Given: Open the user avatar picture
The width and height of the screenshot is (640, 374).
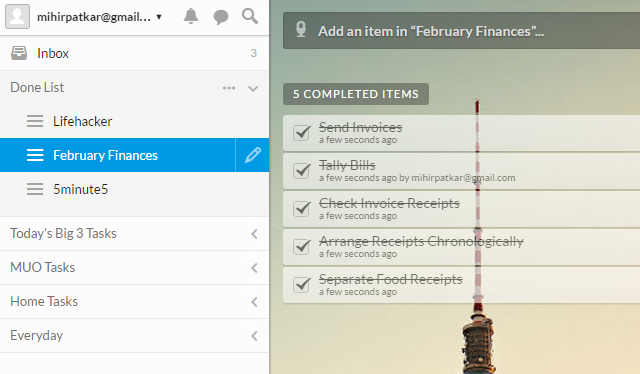Looking at the screenshot, I should 17,17.
